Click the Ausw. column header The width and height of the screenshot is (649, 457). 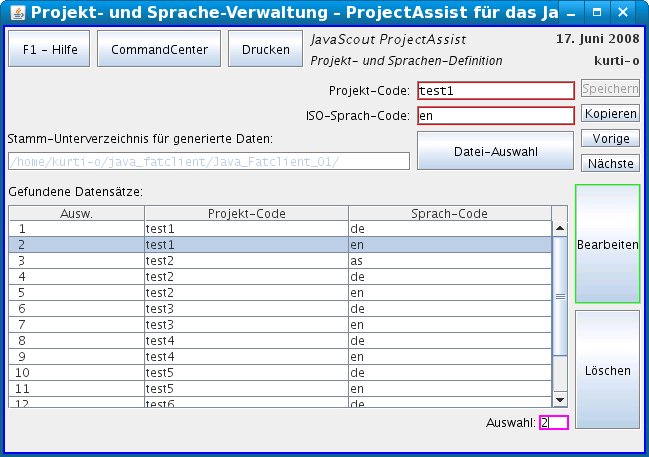pos(76,213)
